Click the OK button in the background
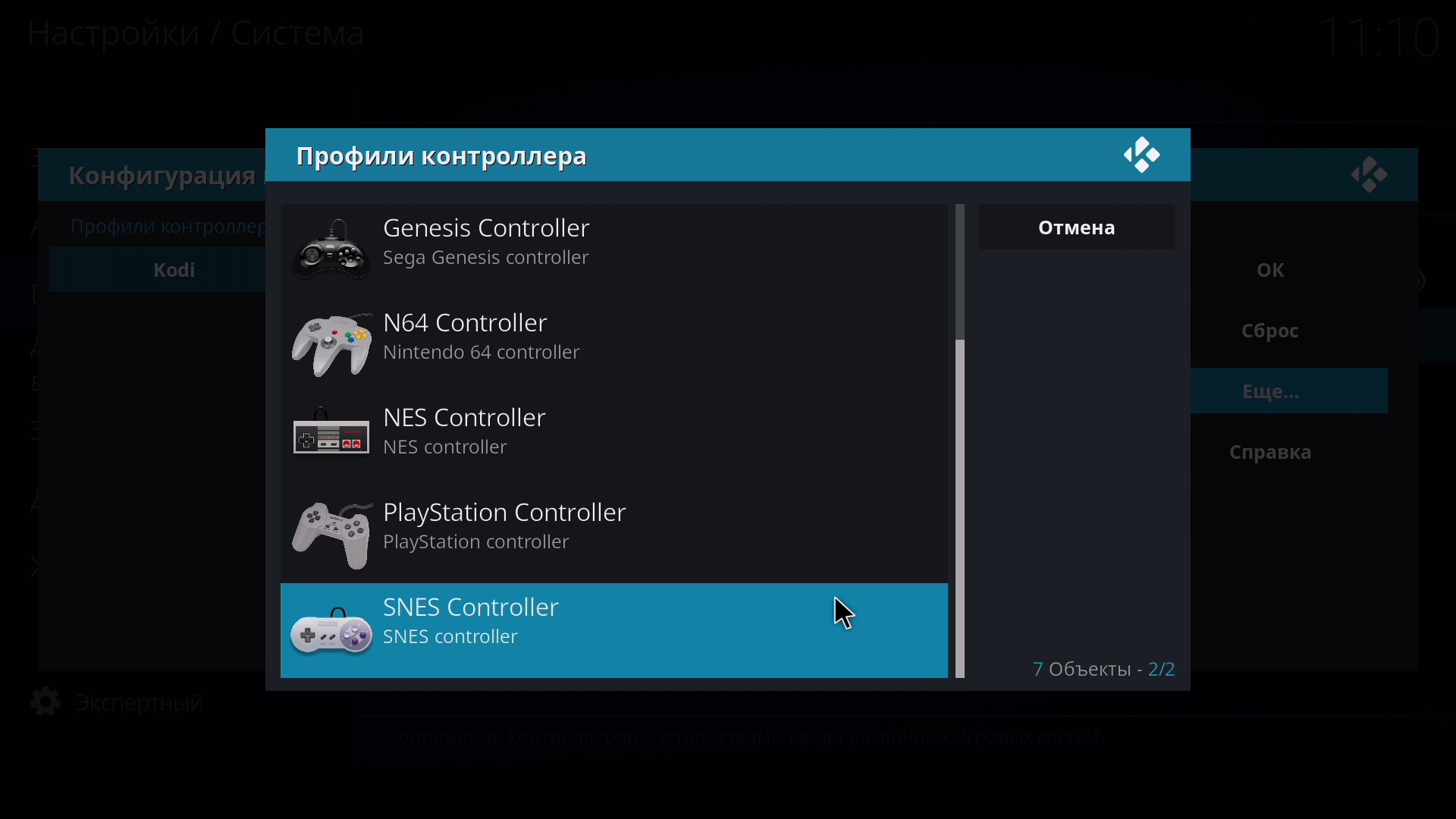Viewport: 1456px width, 819px height. (1269, 270)
